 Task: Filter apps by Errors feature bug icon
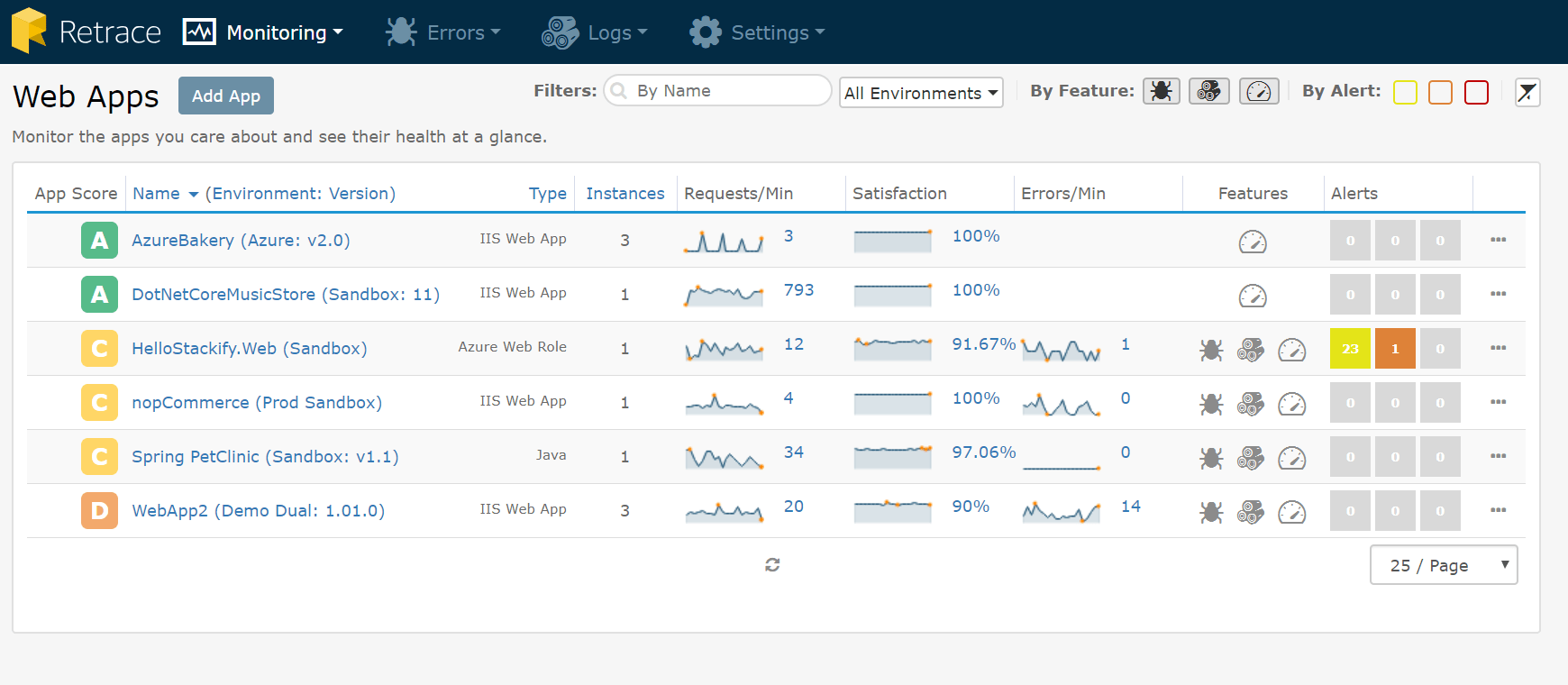click(x=1162, y=91)
